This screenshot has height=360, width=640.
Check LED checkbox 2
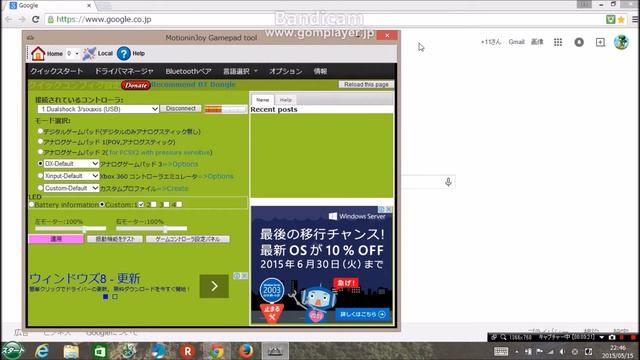click(153, 204)
